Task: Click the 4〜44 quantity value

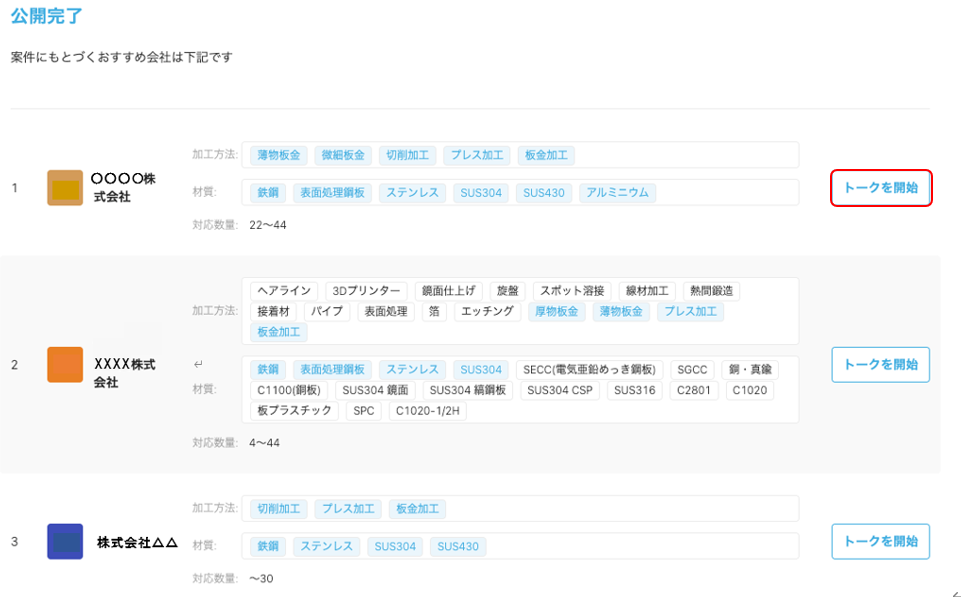Action: (x=264, y=443)
